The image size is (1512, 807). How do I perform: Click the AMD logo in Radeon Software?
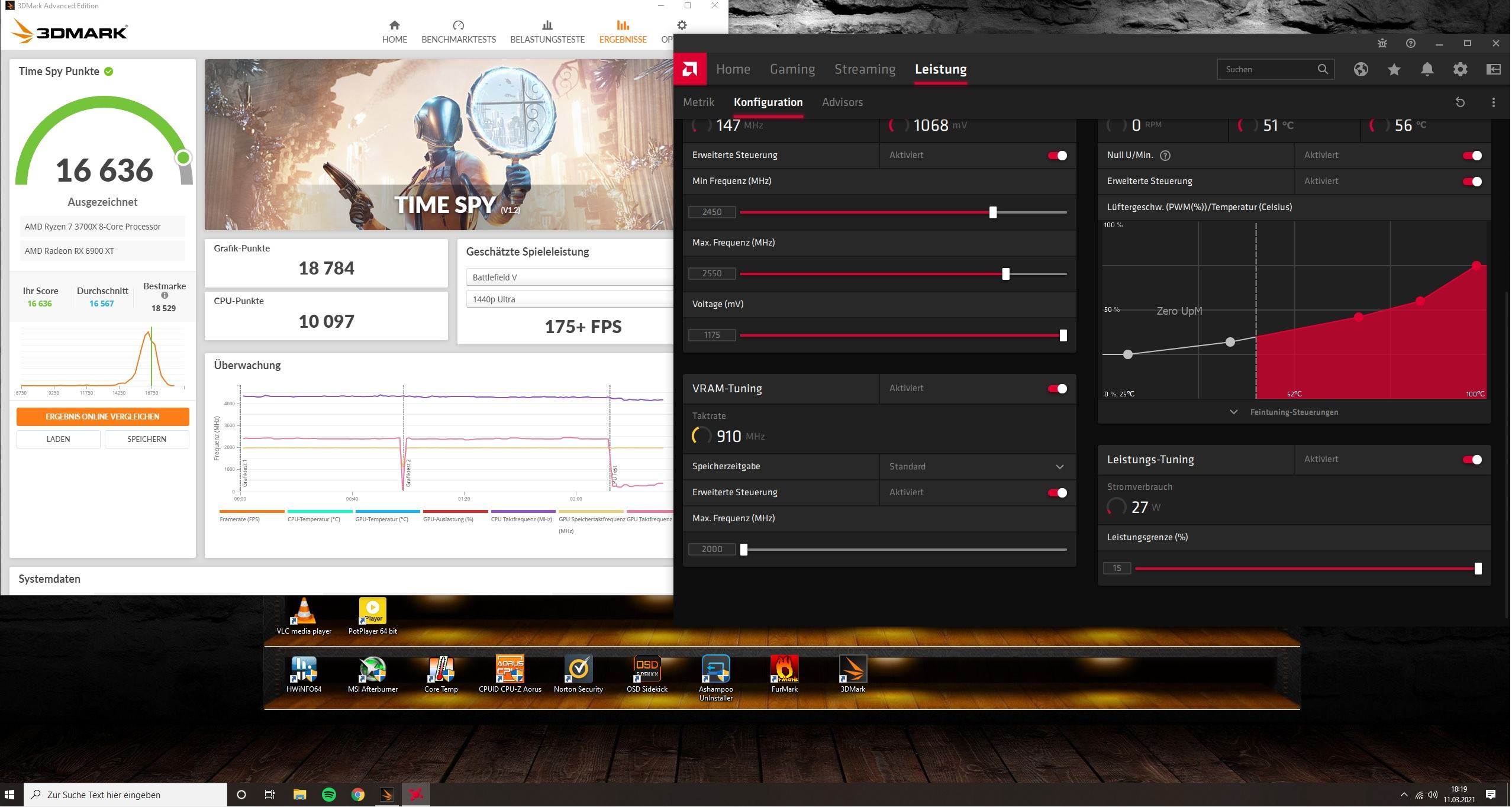[690, 69]
